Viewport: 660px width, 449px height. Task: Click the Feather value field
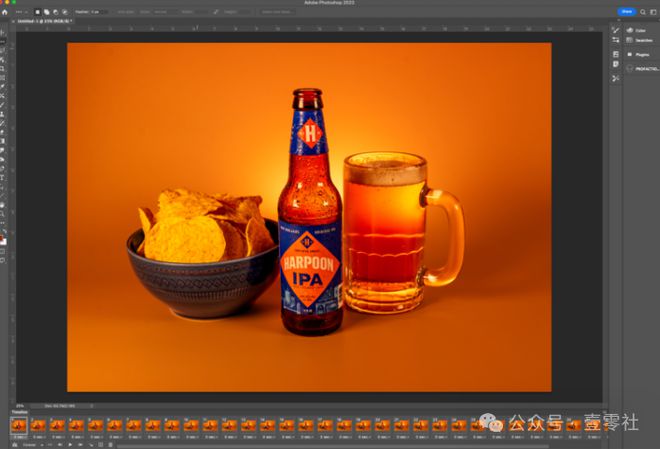click(x=99, y=12)
